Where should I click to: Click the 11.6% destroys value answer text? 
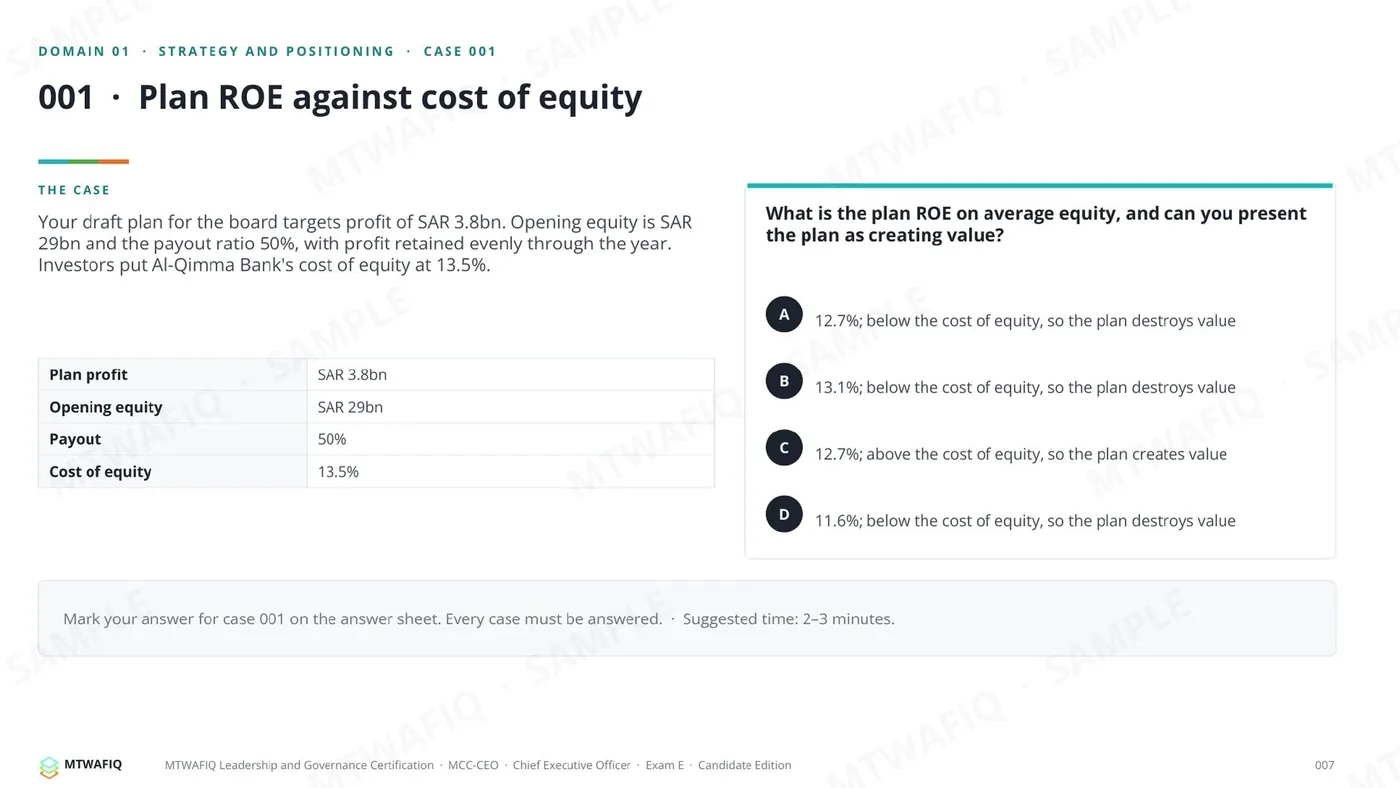1025,521
